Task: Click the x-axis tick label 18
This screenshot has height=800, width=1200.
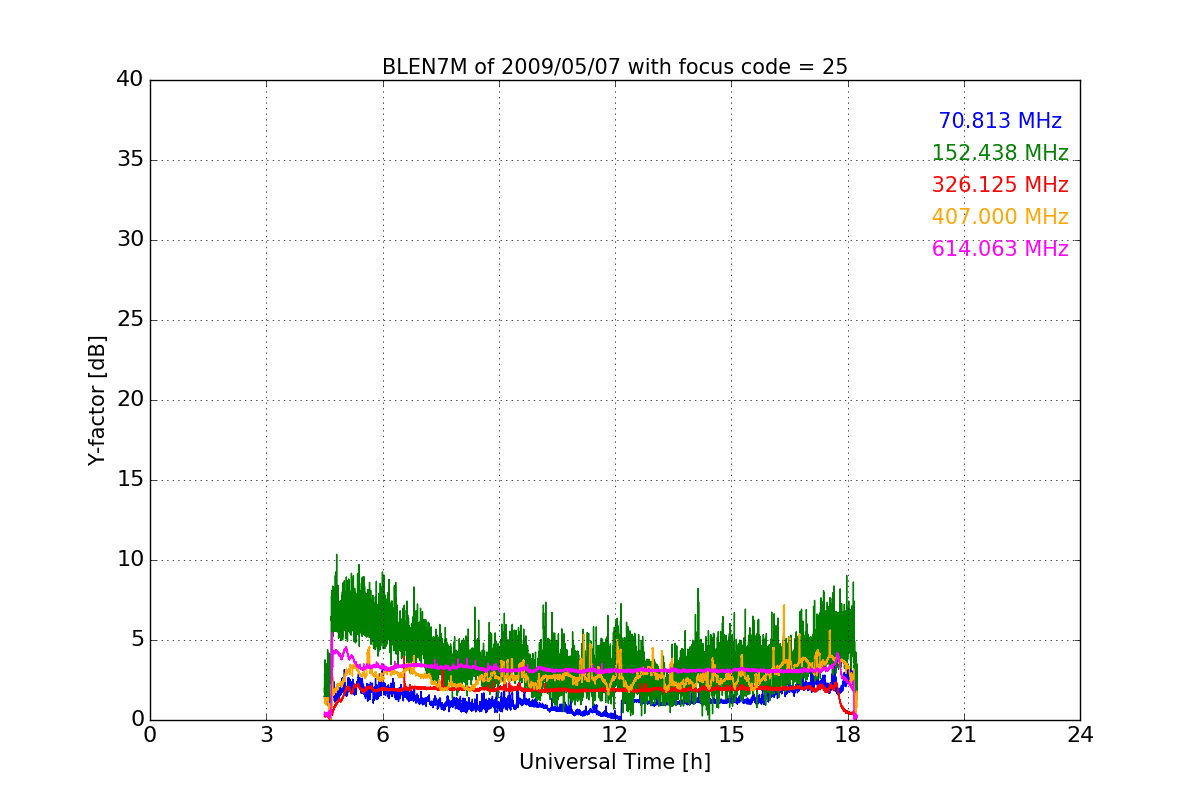Action: 847,735
